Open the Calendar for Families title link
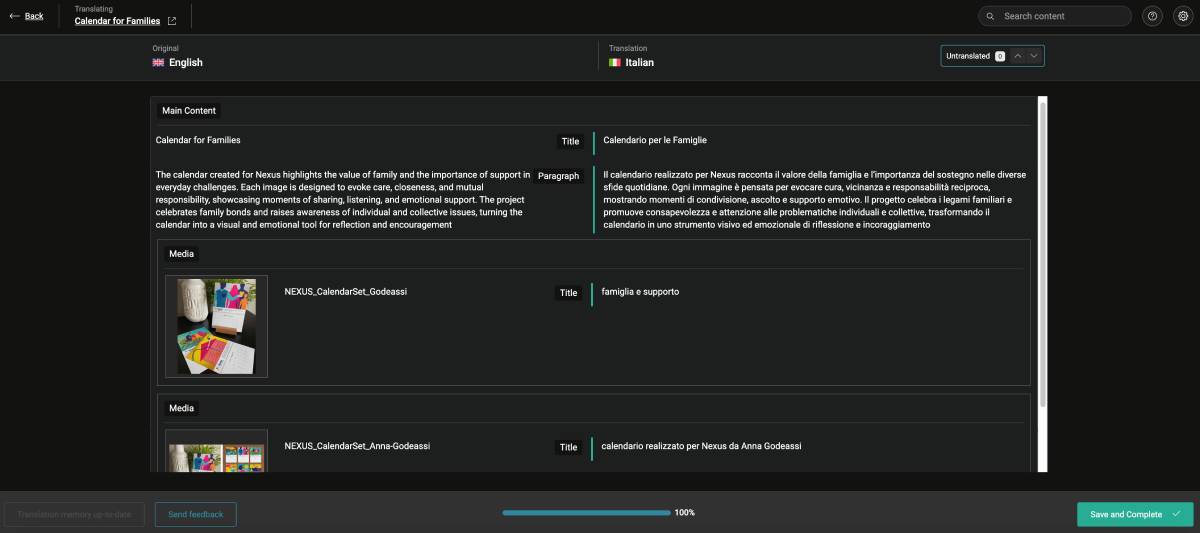The height and width of the screenshot is (533, 1200). point(118,21)
